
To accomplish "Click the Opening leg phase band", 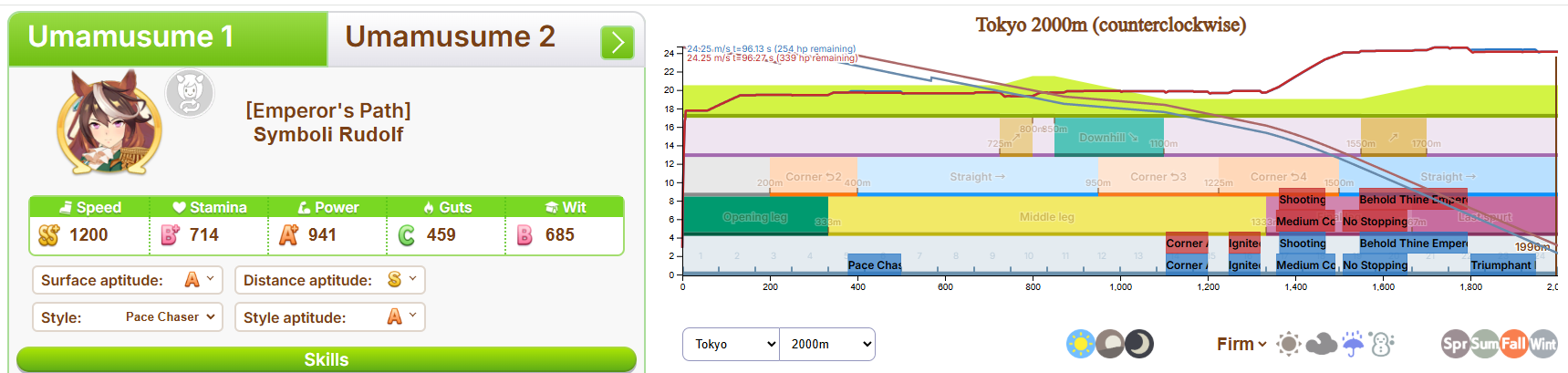I will [x=755, y=216].
